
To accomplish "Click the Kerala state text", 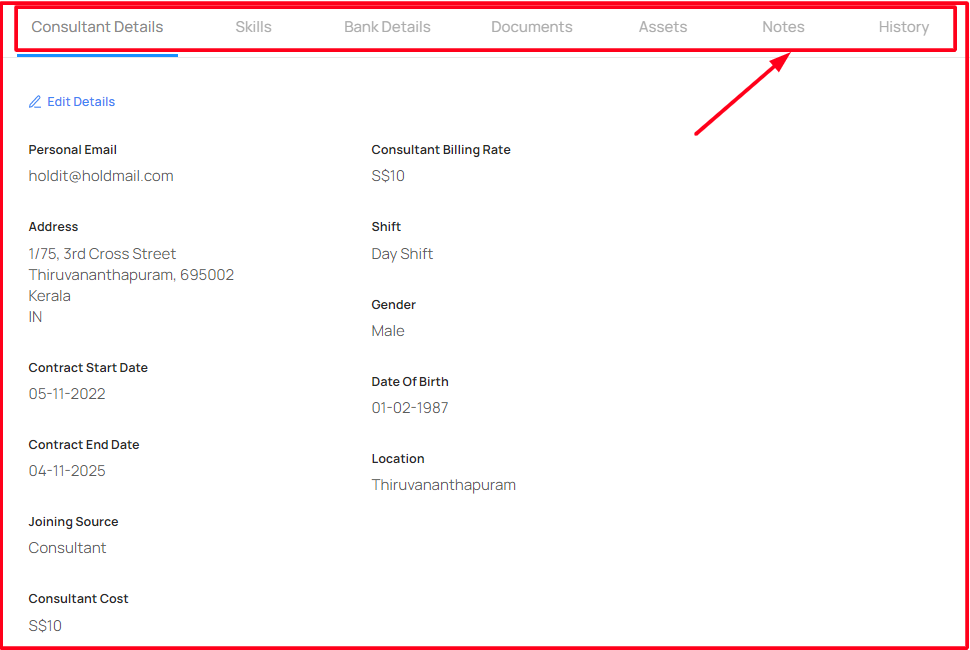I will tap(49, 296).
